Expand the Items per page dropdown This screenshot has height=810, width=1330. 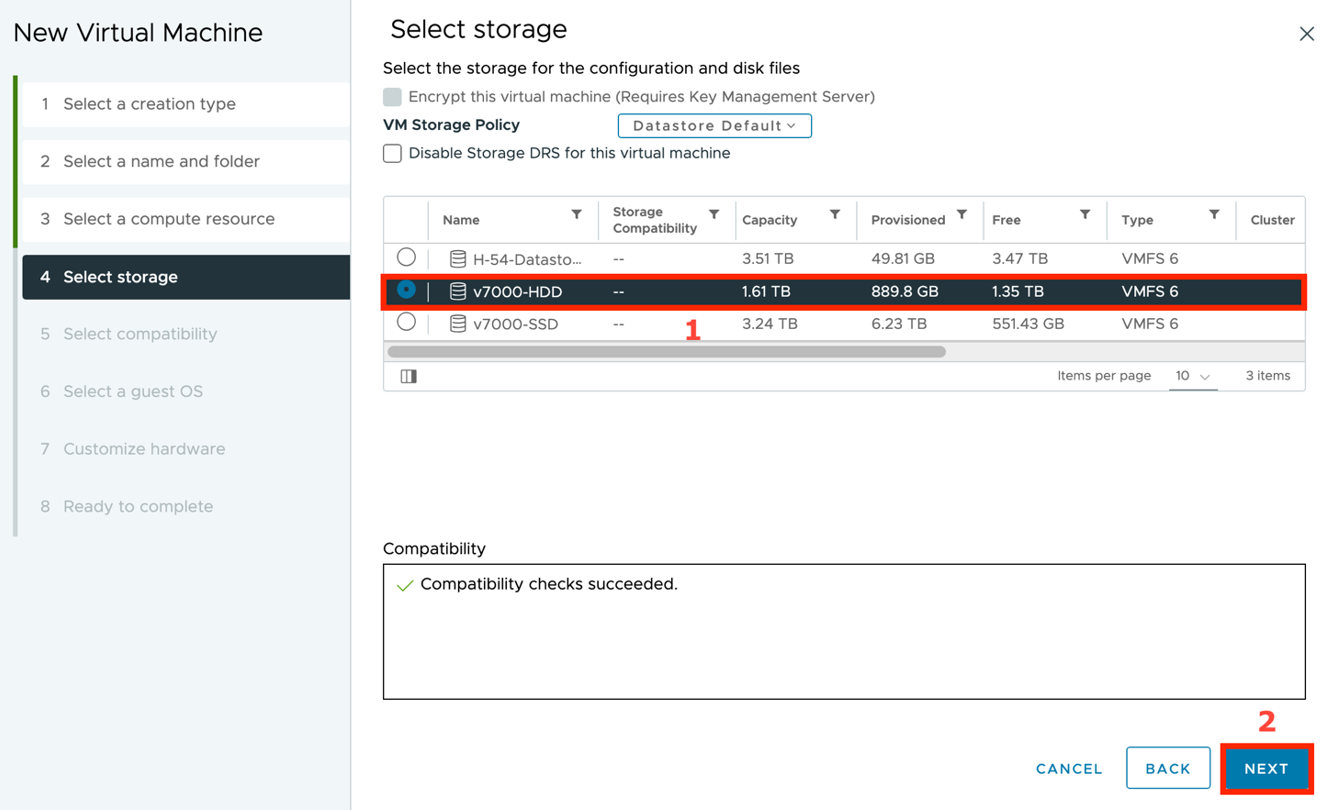click(x=1192, y=376)
